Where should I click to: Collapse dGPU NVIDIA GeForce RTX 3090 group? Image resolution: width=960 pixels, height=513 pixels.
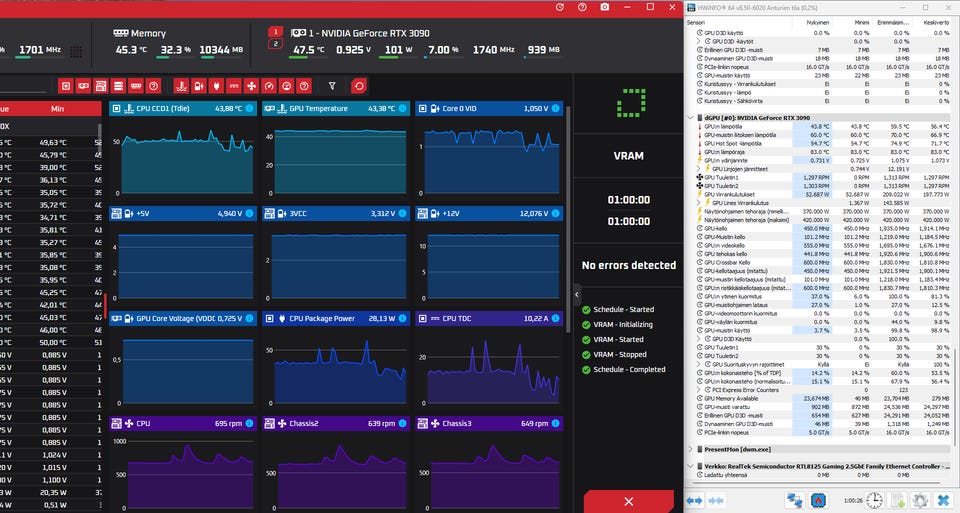tap(691, 118)
